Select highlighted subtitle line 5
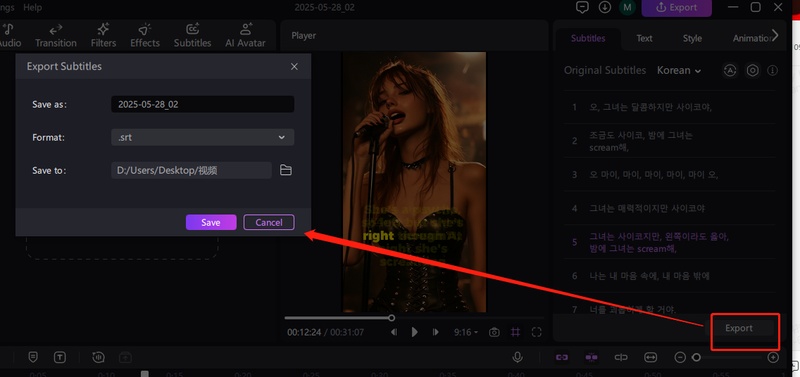Image resolution: width=800 pixels, height=377 pixels. 670,242
